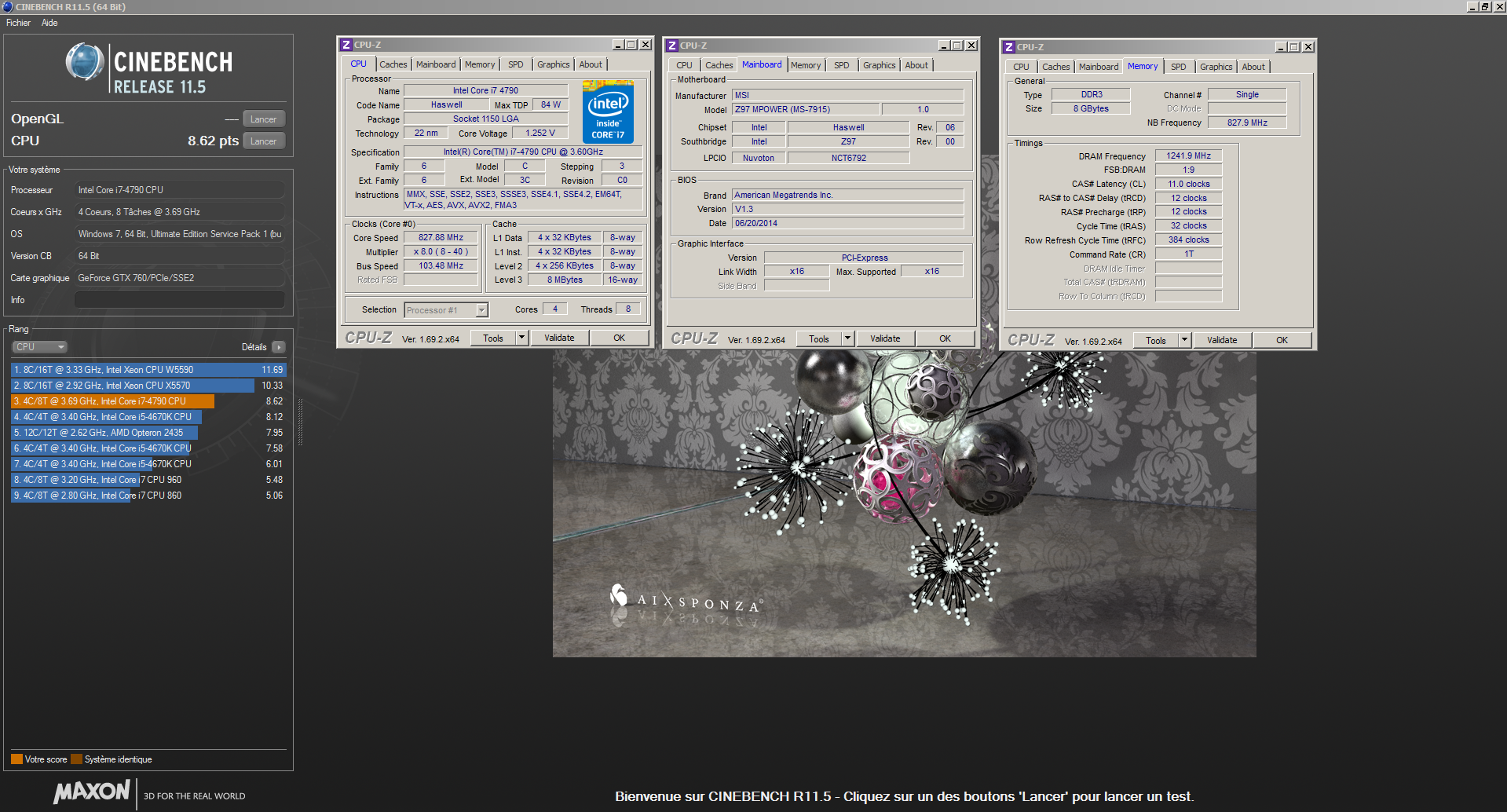Click OK in the first CPU-Z window
This screenshot has height=812, width=1507.
click(619, 338)
